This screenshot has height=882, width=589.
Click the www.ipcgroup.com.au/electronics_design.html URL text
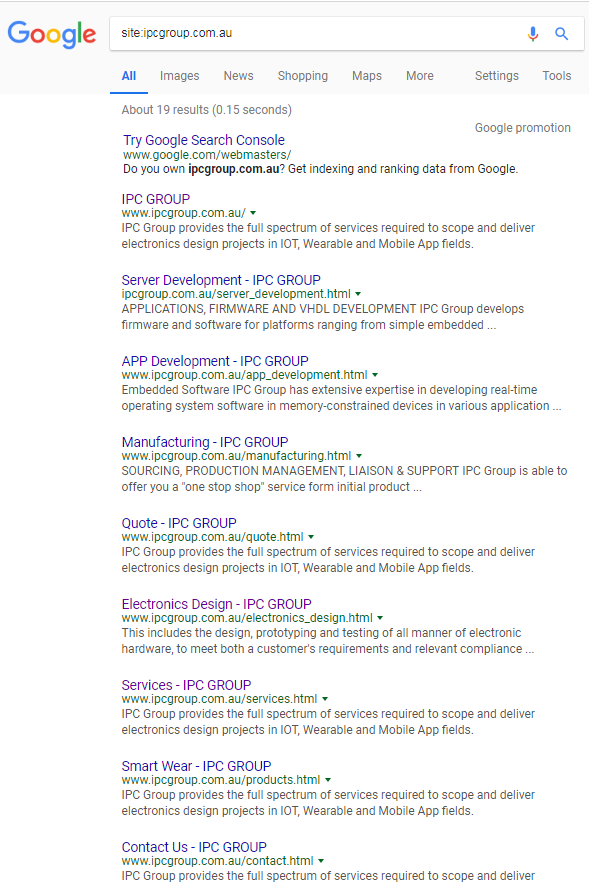(247, 618)
